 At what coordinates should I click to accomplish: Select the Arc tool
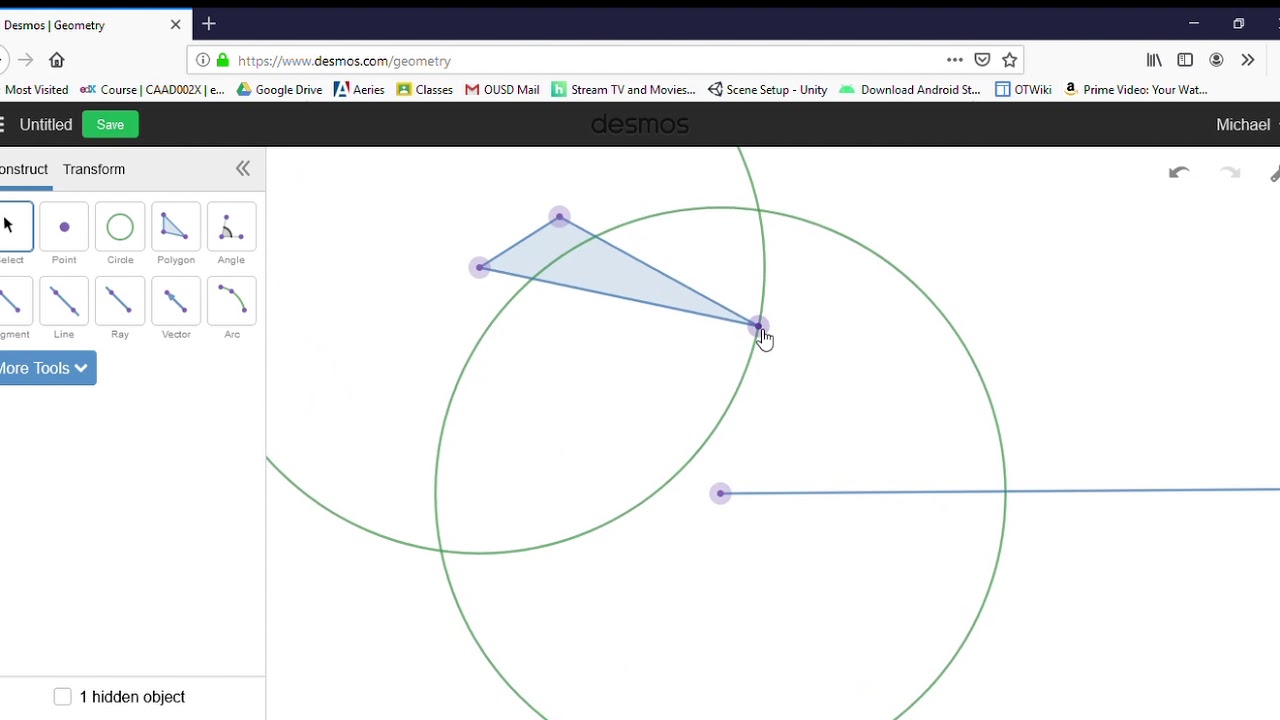pos(231,301)
